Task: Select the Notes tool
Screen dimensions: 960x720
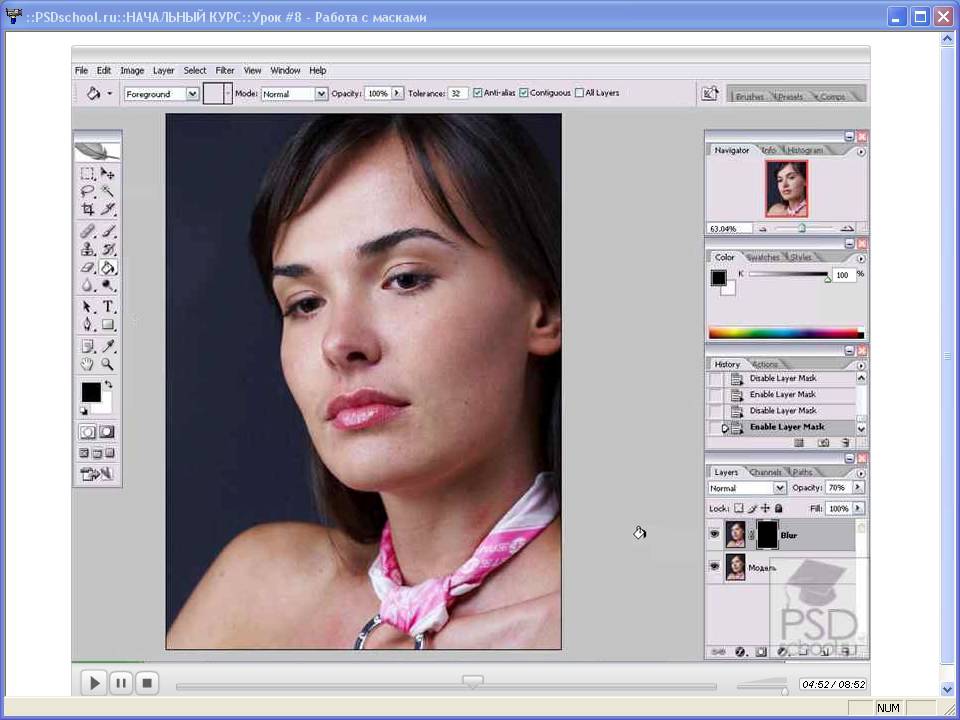Action: (88, 347)
